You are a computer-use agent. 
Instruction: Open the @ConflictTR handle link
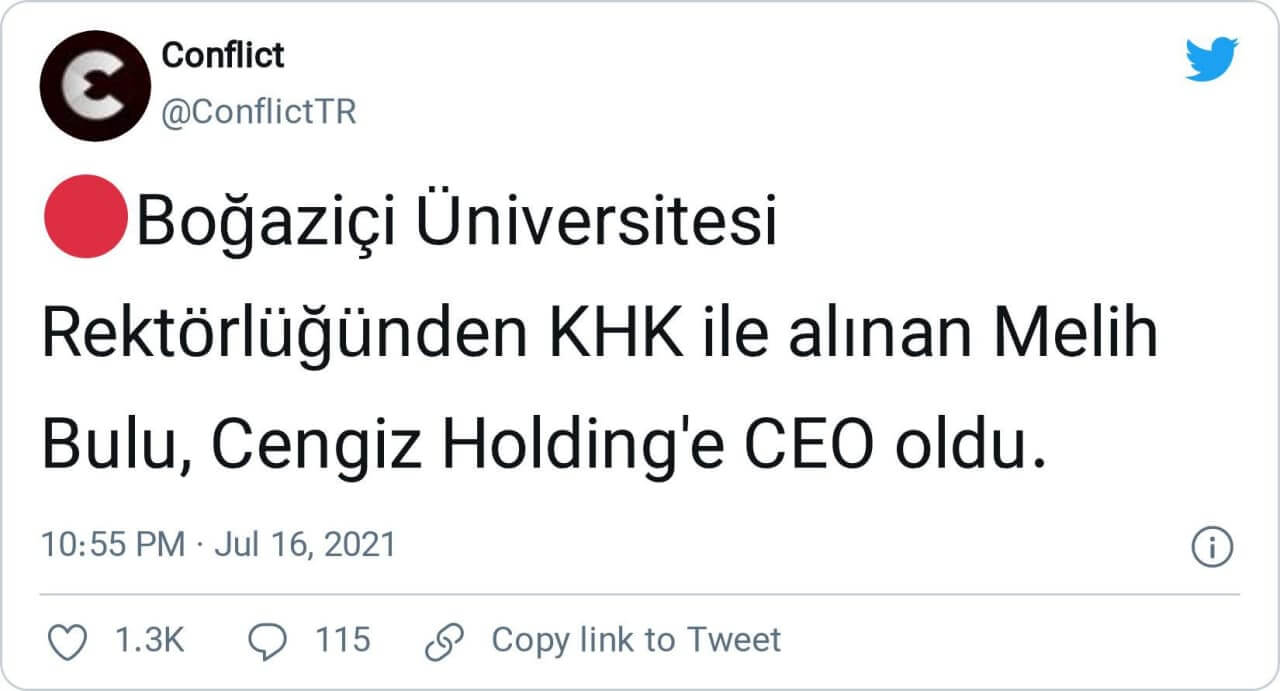(259, 113)
